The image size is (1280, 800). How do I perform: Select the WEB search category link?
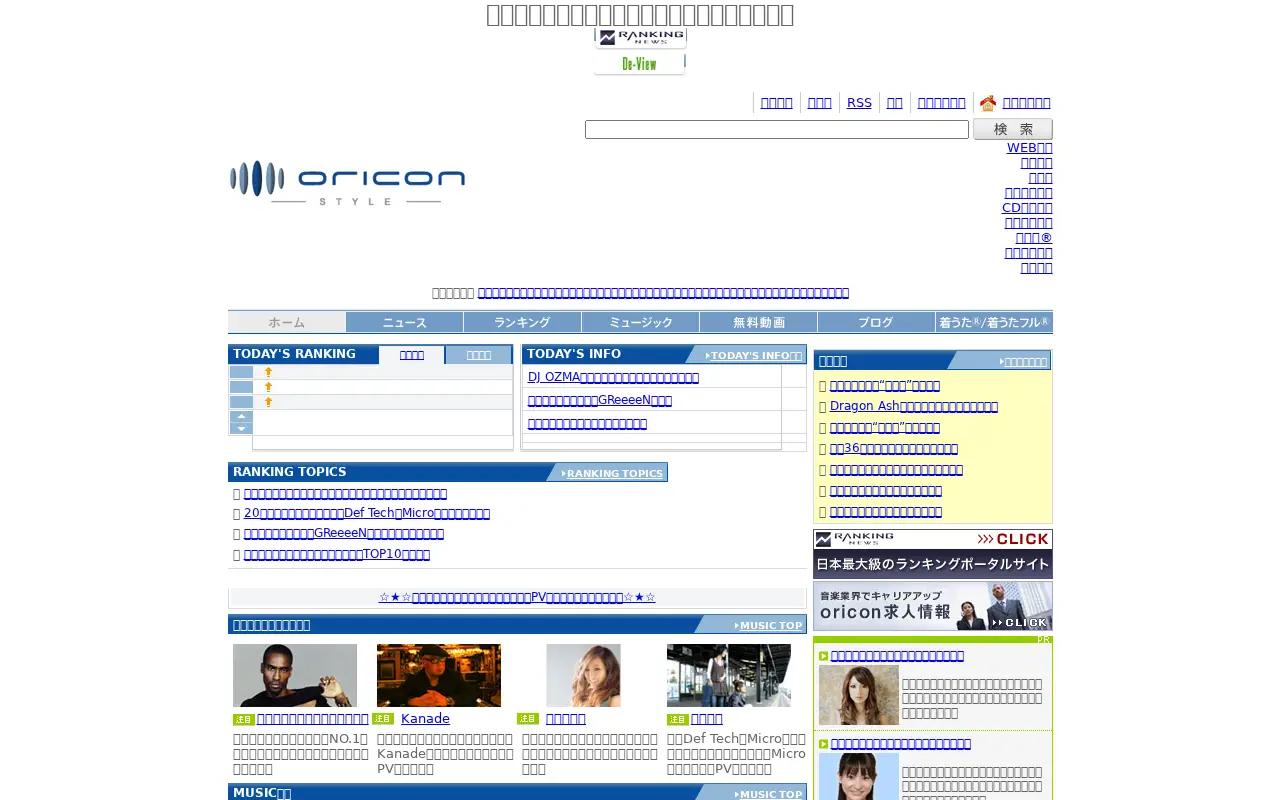[x=1030, y=148]
